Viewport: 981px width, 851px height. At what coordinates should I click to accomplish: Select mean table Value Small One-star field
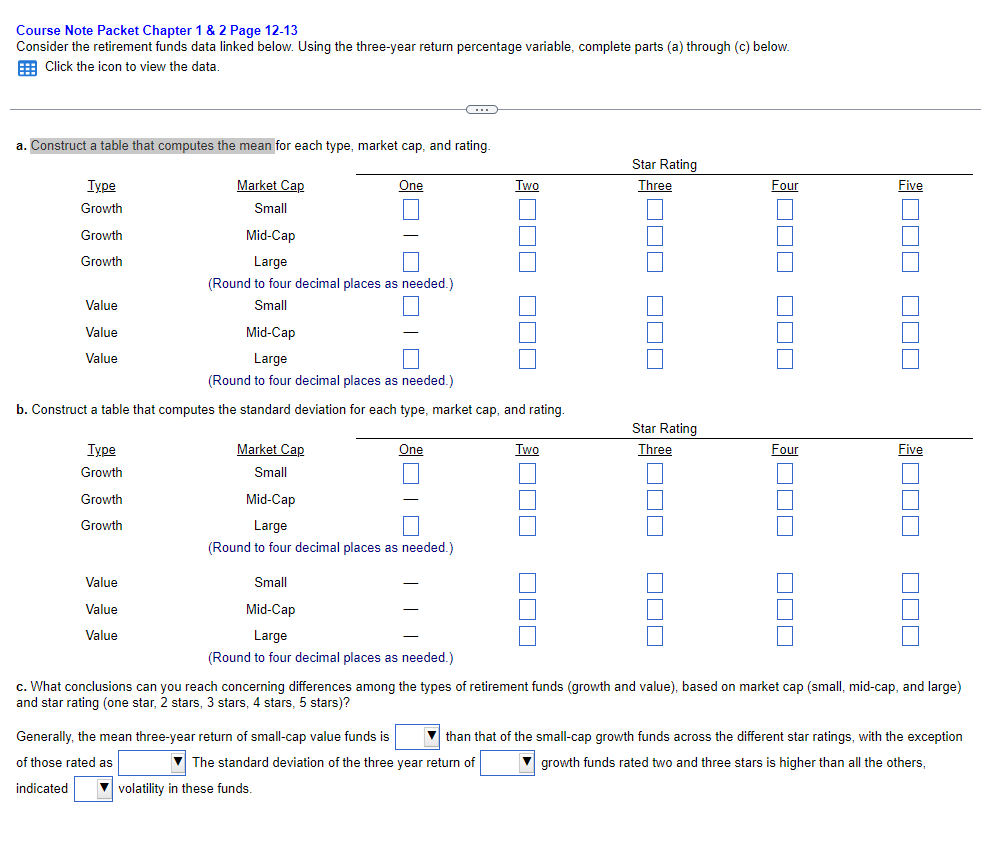pos(411,306)
